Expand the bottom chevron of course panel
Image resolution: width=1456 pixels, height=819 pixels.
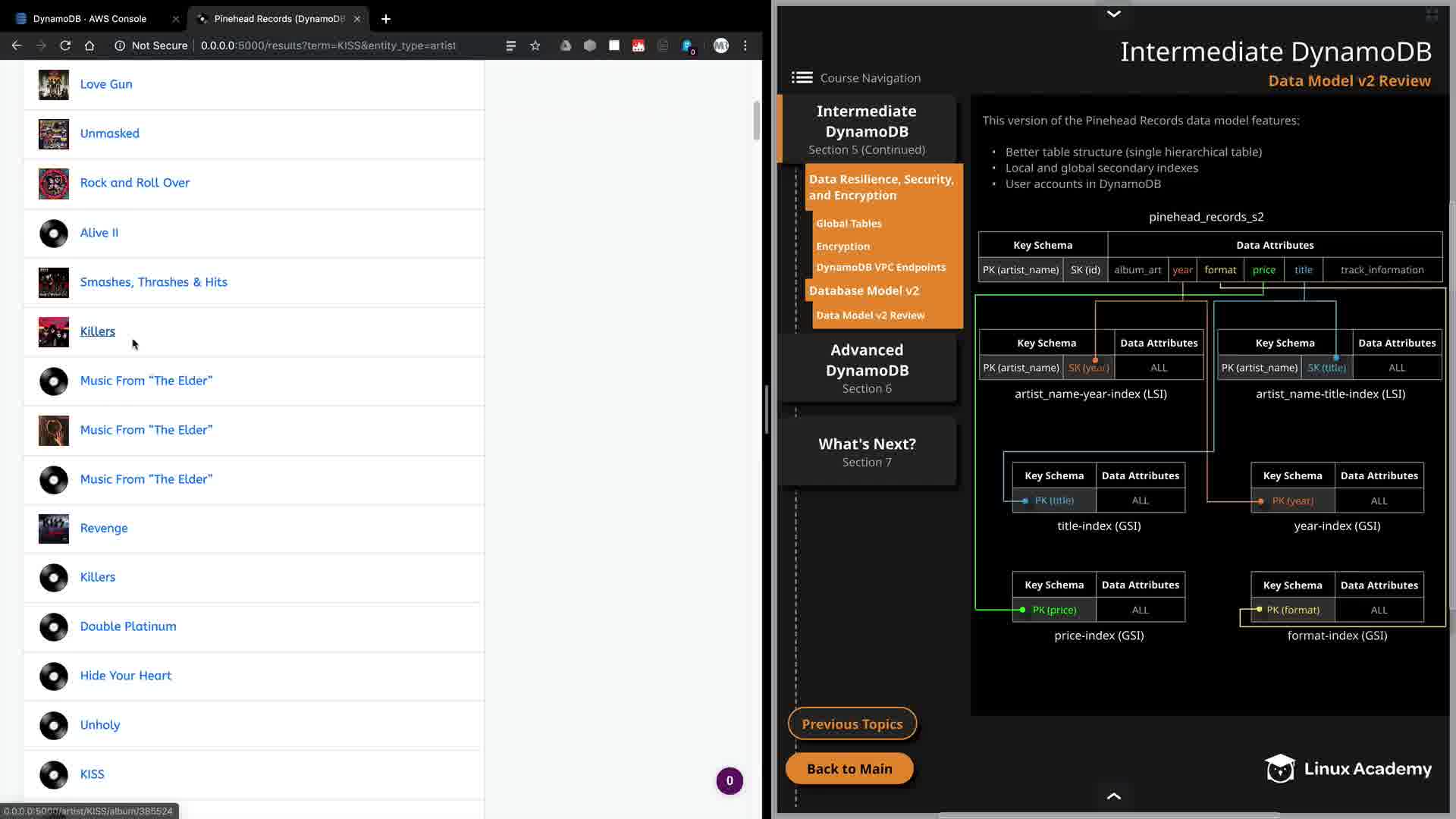coord(1113,795)
